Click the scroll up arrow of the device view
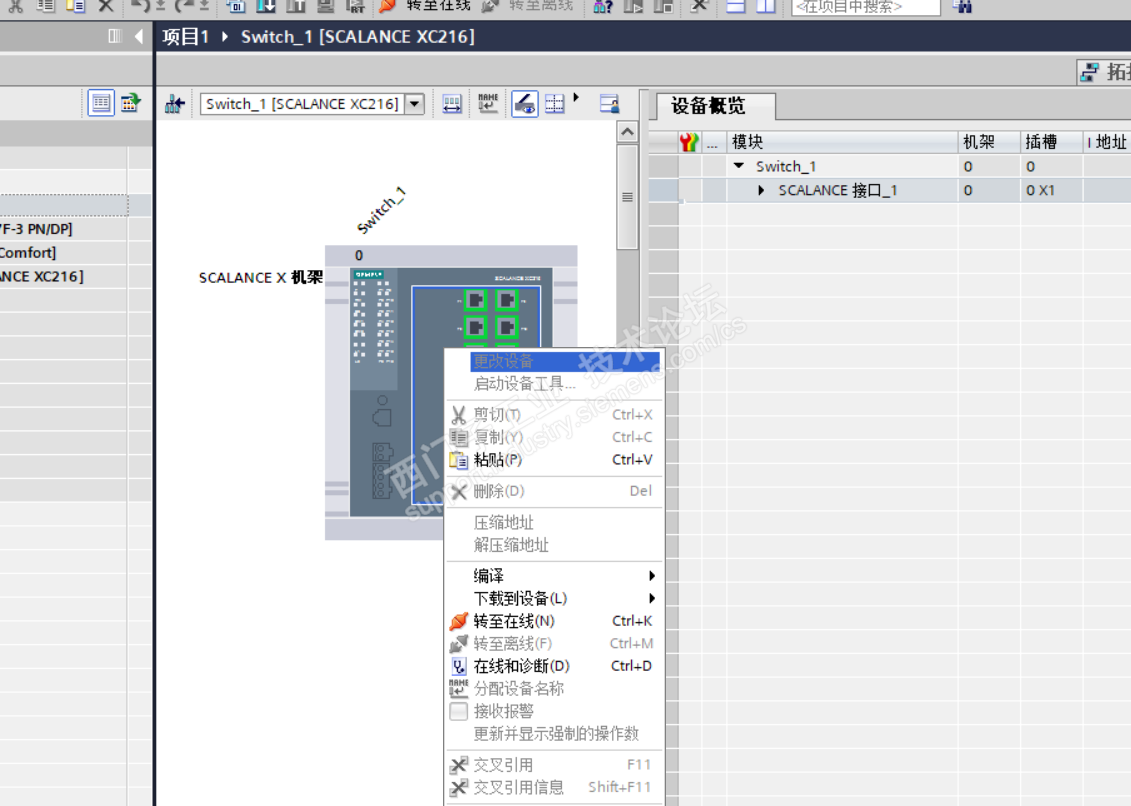The width and height of the screenshot is (1131, 806). click(x=628, y=131)
